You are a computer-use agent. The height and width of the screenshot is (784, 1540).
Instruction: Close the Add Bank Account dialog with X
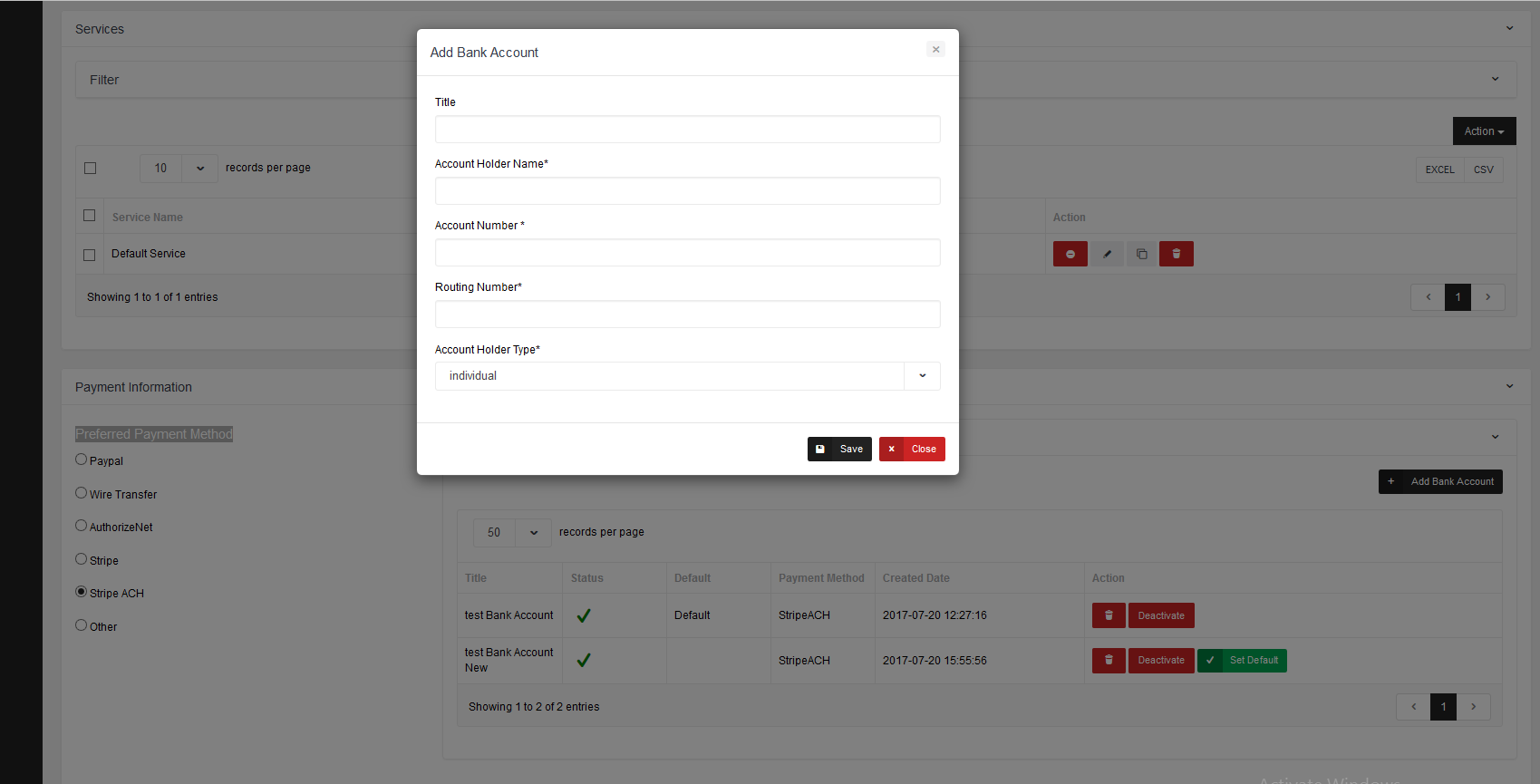[x=935, y=50]
